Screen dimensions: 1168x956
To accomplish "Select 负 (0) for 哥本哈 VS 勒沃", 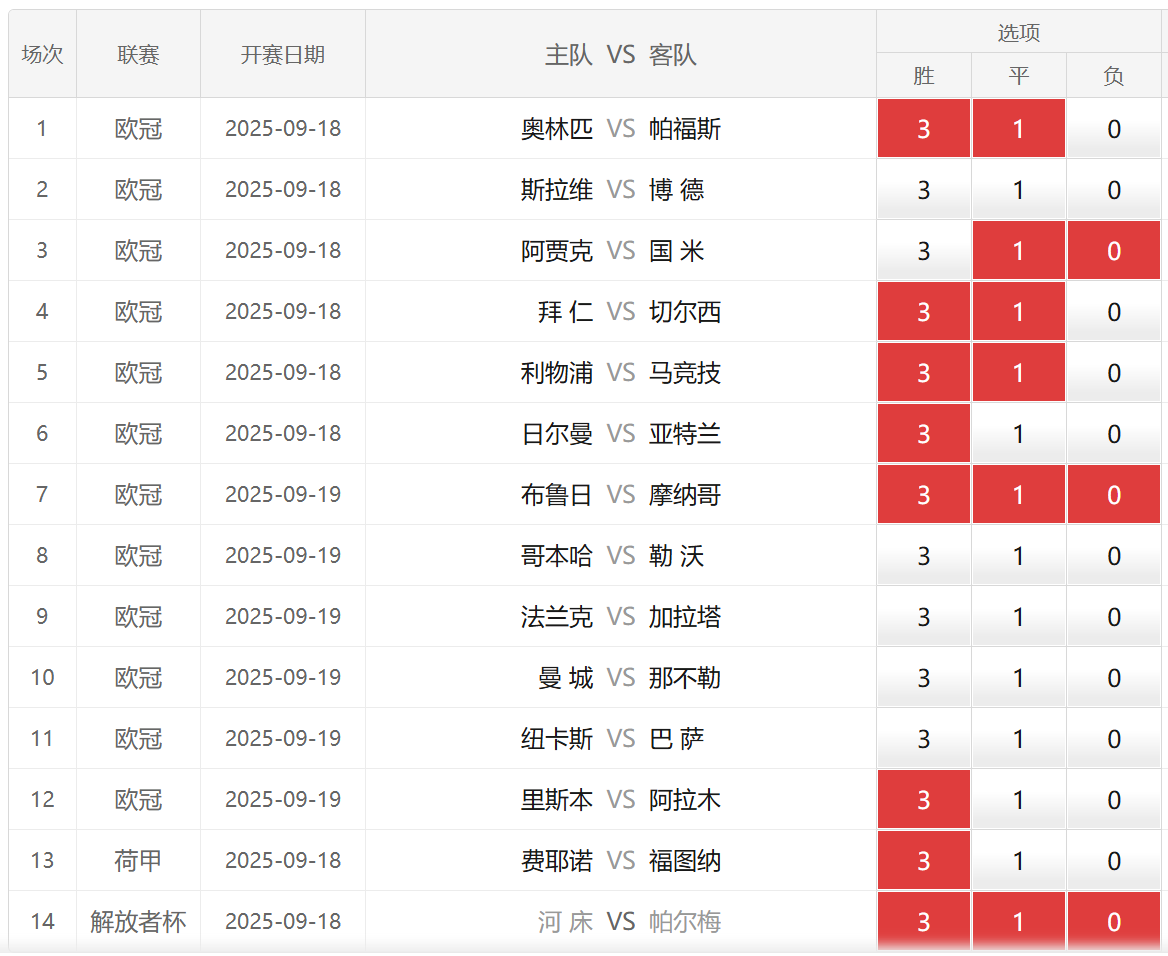I will 1114,557.
